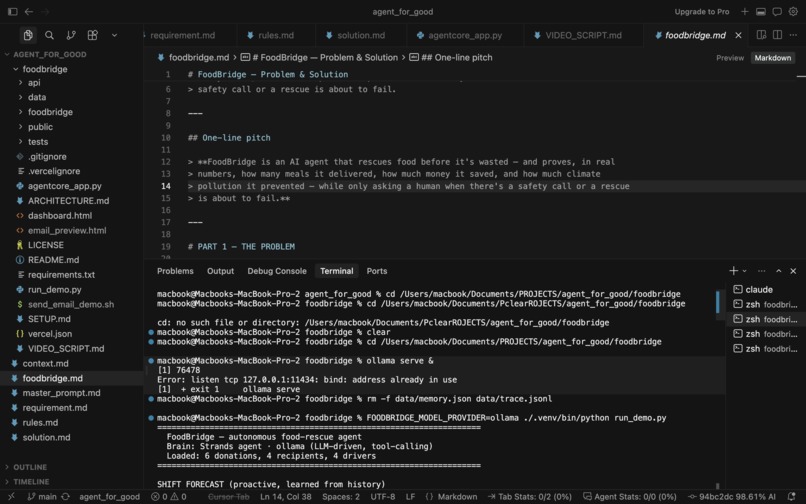Change encoding via UTF-8 status
The image size is (806, 504).
pyautogui.click(x=382, y=497)
